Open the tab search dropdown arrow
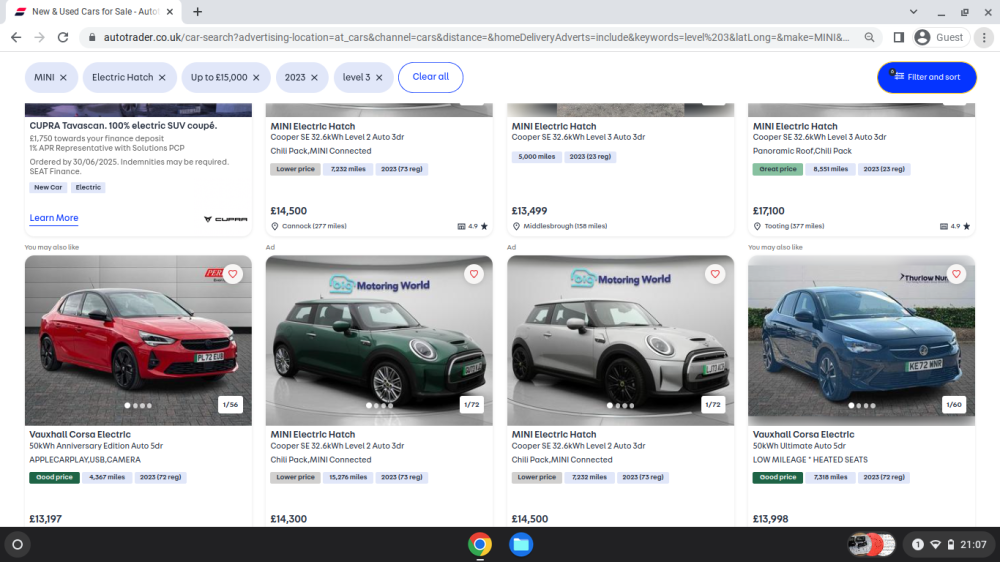The image size is (1000, 562). pos(913,11)
